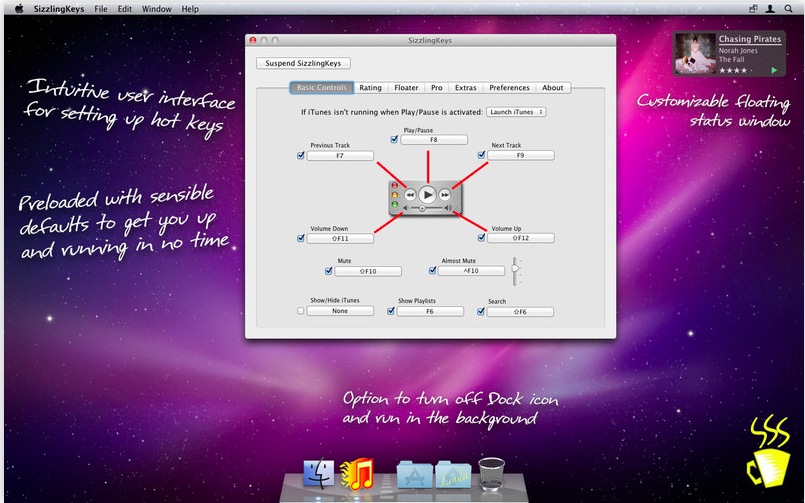Adjust the Almost Mute level slider

[x=515, y=272]
